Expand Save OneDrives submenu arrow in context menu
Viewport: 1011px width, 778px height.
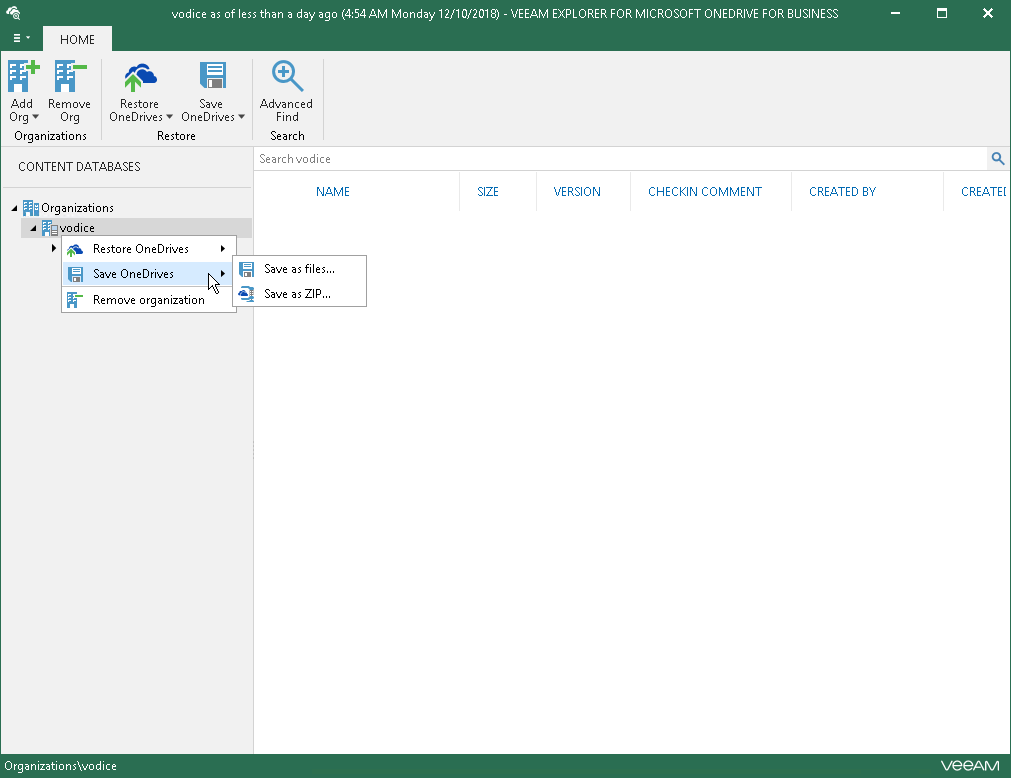[x=223, y=274]
